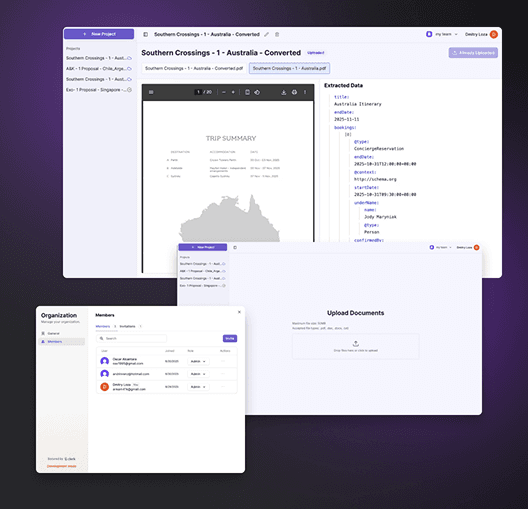
Task: Open Admin role dropdown for the hotmail.com member
Action: click(x=198, y=374)
